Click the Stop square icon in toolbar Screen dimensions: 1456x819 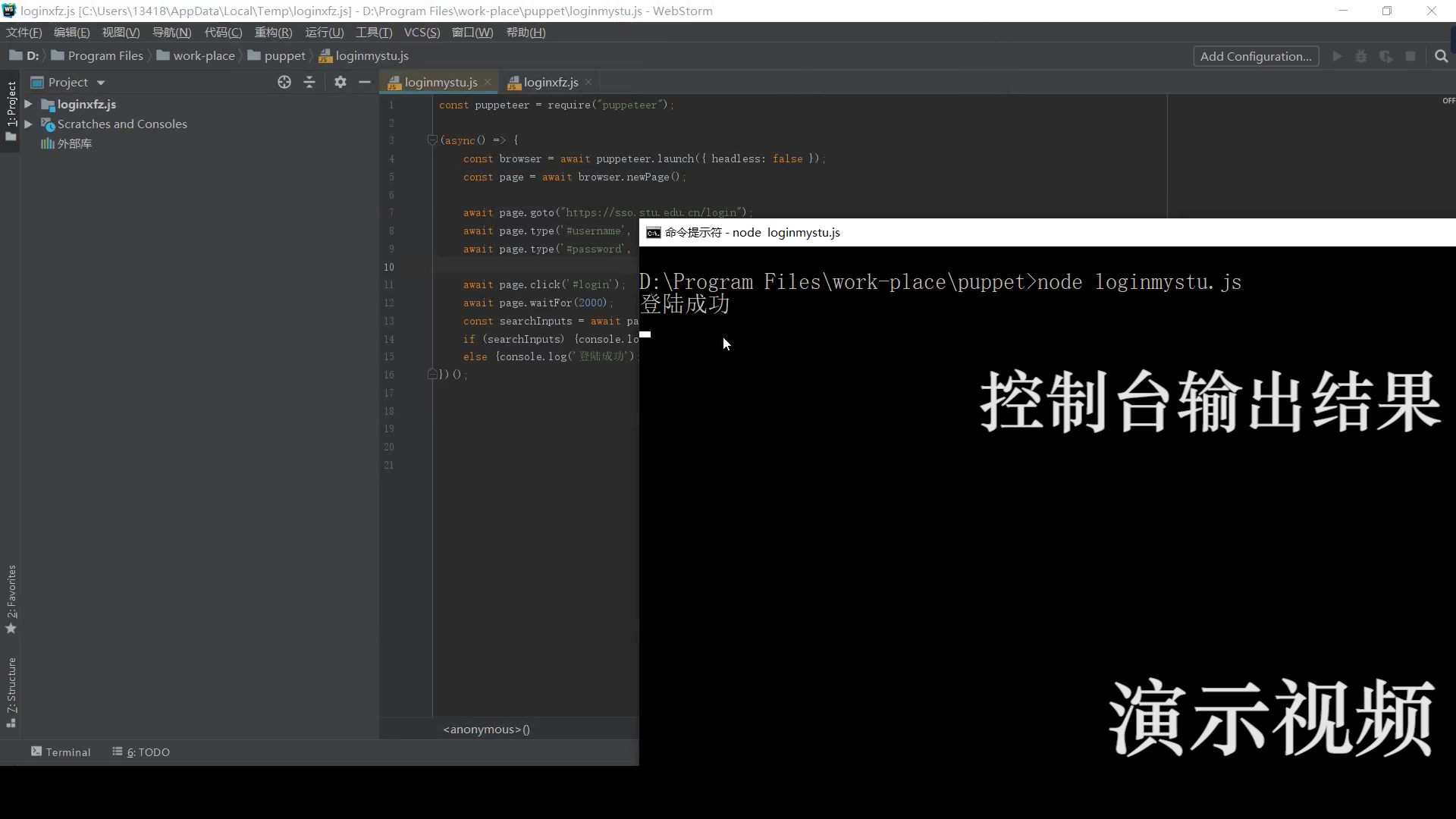coord(1410,56)
